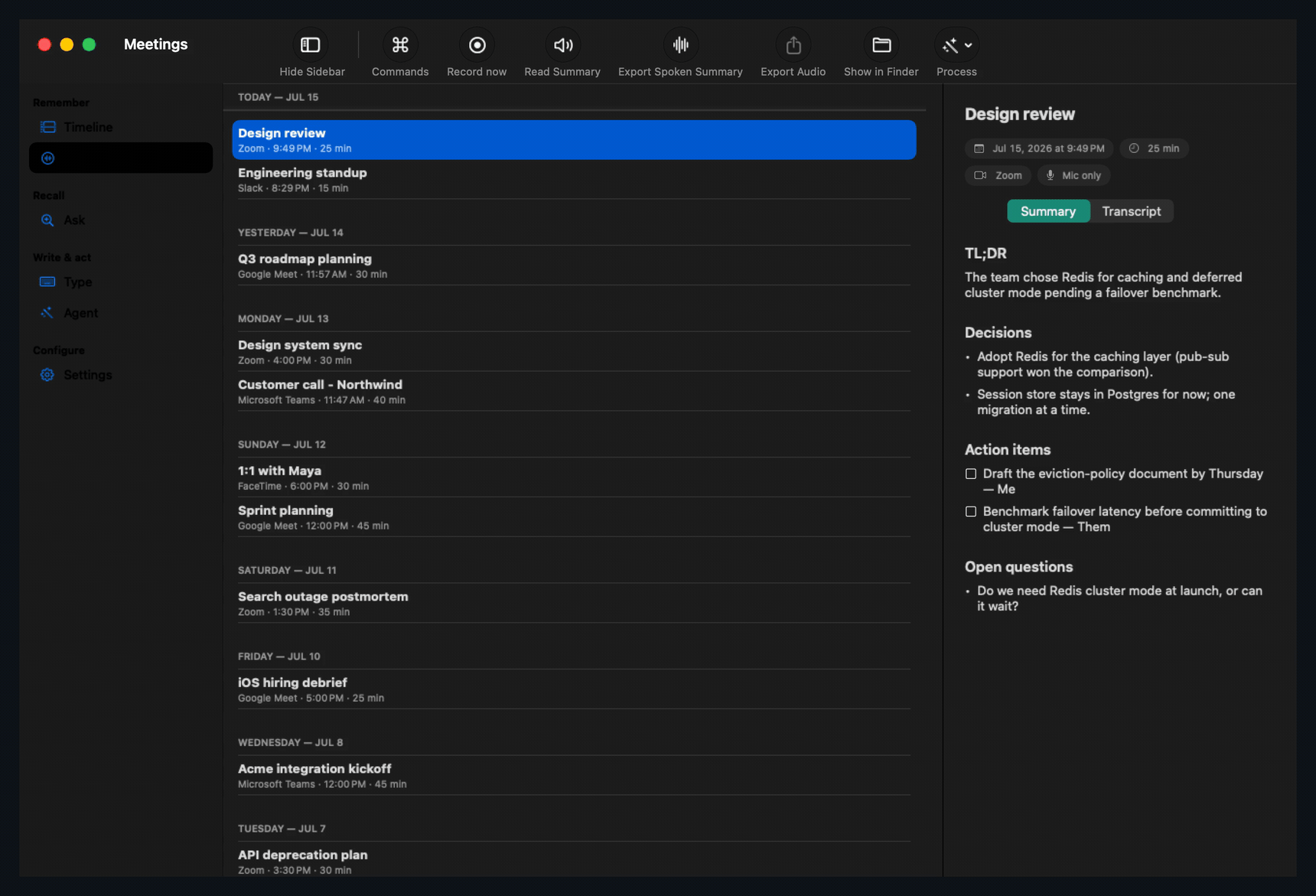The width and height of the screenshot is (1316, 896).
Task: Open the 1:1 with Maya meeting
Action: (x=574, y=477)
